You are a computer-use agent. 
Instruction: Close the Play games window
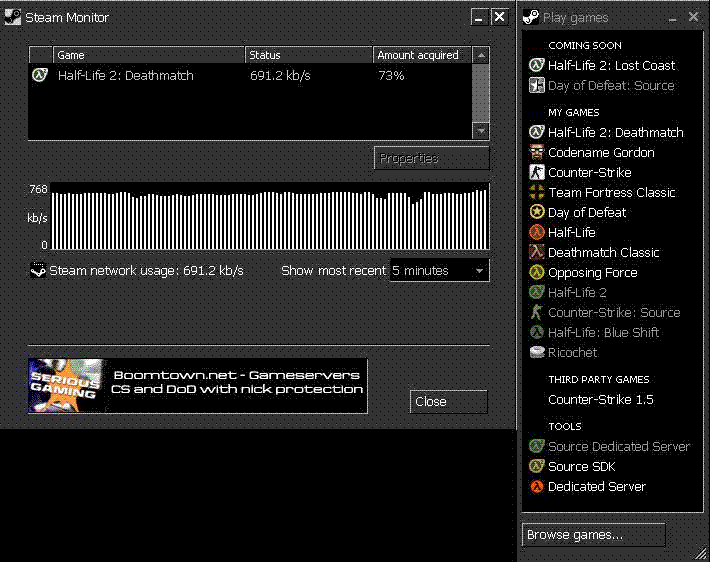(x=693, y=17)
